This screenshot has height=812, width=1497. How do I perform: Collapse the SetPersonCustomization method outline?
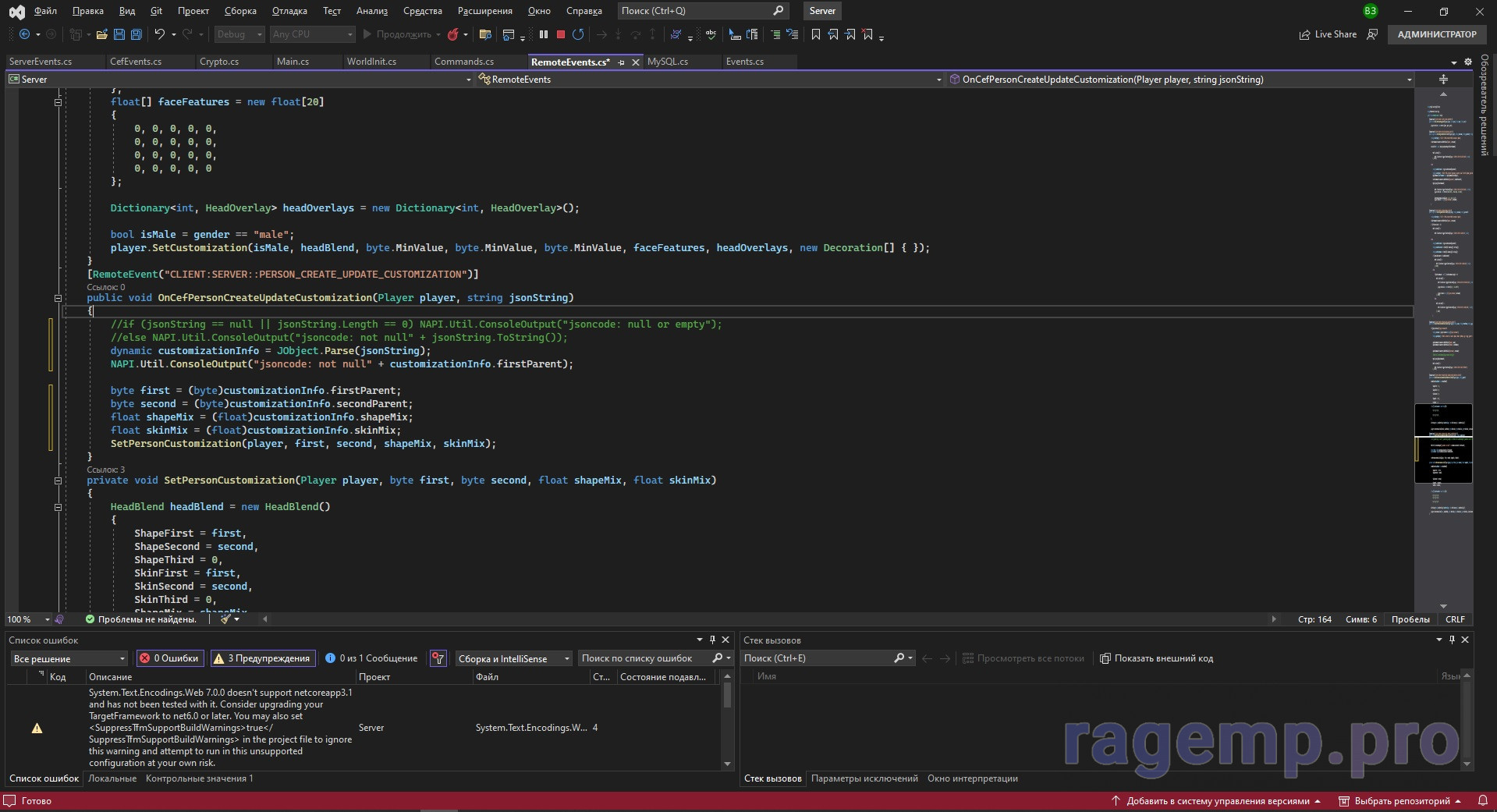(58, 480)
